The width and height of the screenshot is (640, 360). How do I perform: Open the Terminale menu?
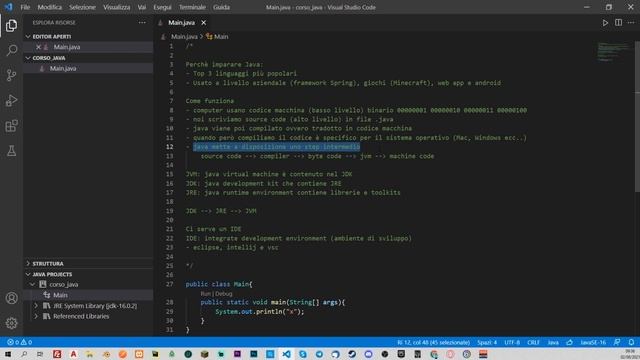[x=192, y=7]
